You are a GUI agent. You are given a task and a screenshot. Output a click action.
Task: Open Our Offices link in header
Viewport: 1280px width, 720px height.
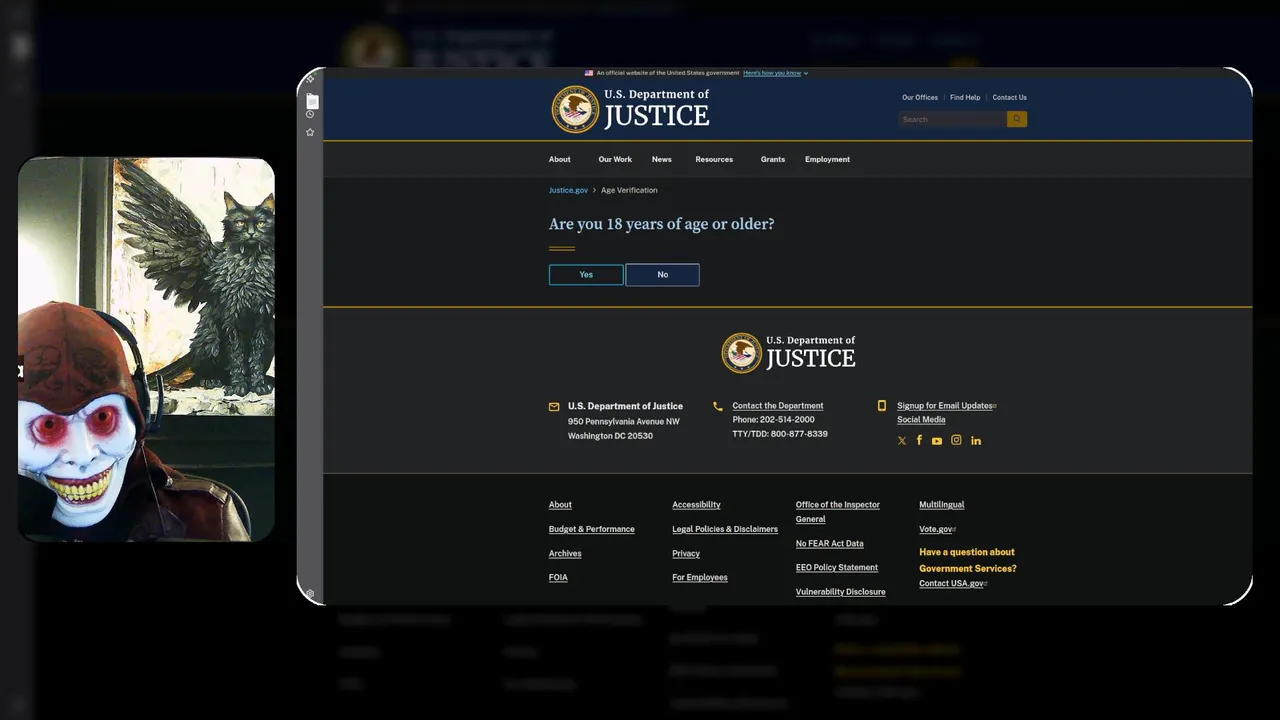[920, 97]
